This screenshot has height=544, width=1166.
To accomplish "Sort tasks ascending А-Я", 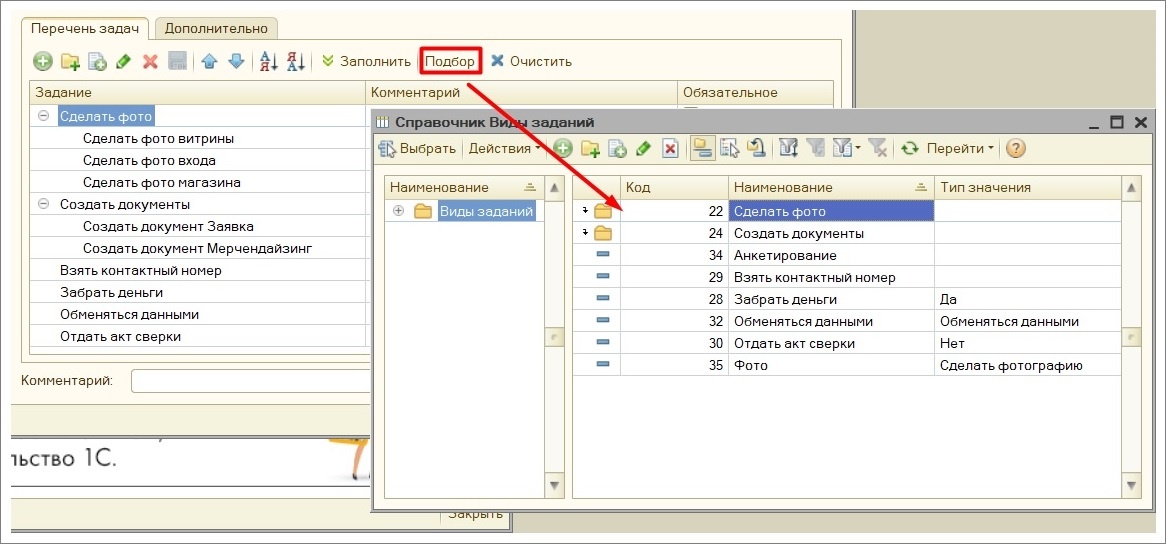I will pyautogui.click(x=268, y=62).
